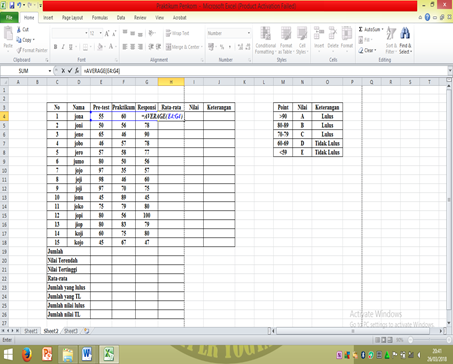453x364 pixels.
Task: Open the font name dropdown
Action: pyautogui.click(x=86, y=33)
